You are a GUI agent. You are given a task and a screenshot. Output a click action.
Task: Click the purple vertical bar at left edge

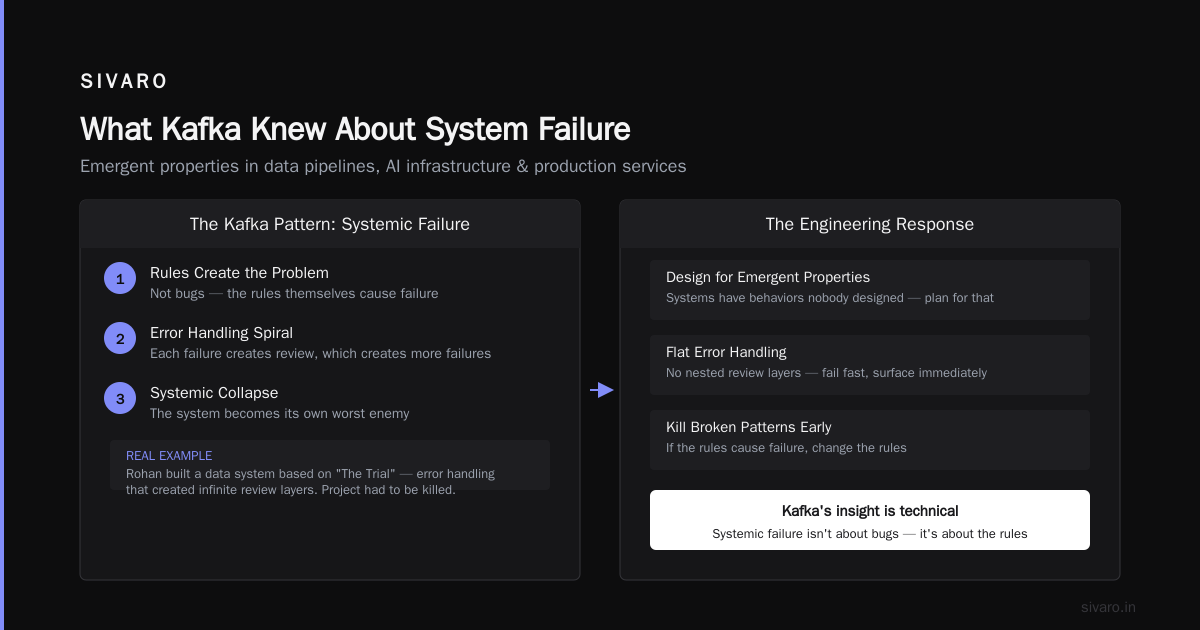click(x=2, y=315)
